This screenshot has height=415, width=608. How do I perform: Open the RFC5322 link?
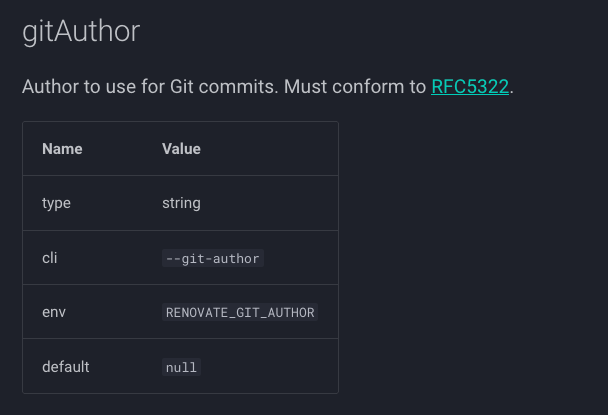[x=470, y=87]
